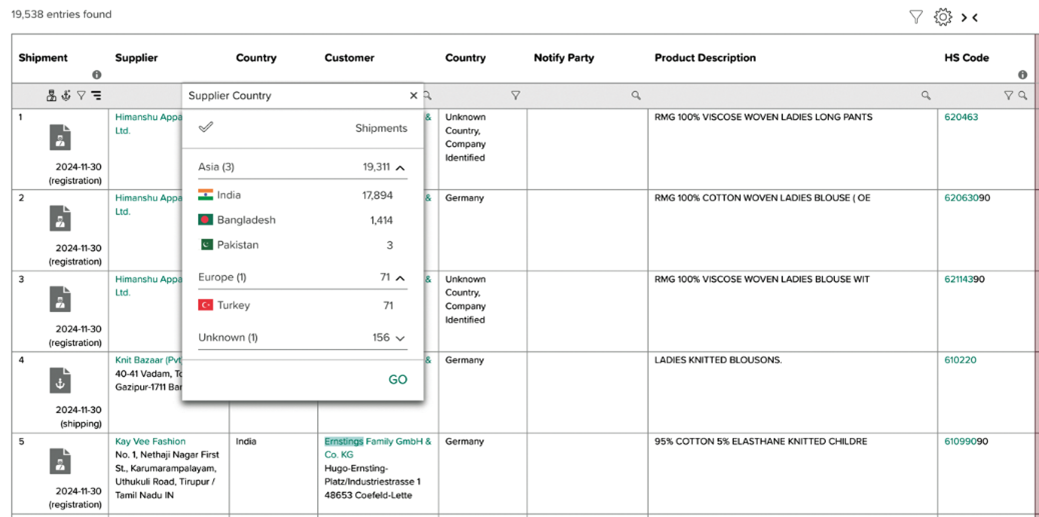
Task: Expand the Unknown (1) group
Action: point(400,338)
